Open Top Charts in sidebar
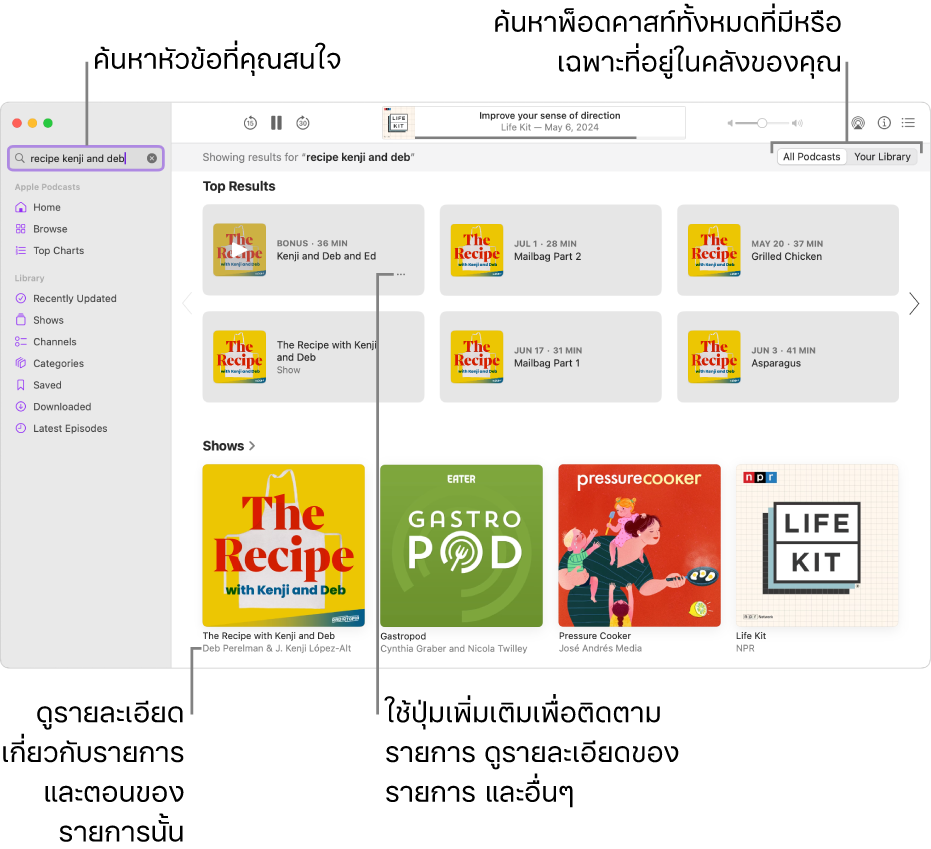Image resolution: width=931 pixels, height=849 pixels. tap(58, 251)
